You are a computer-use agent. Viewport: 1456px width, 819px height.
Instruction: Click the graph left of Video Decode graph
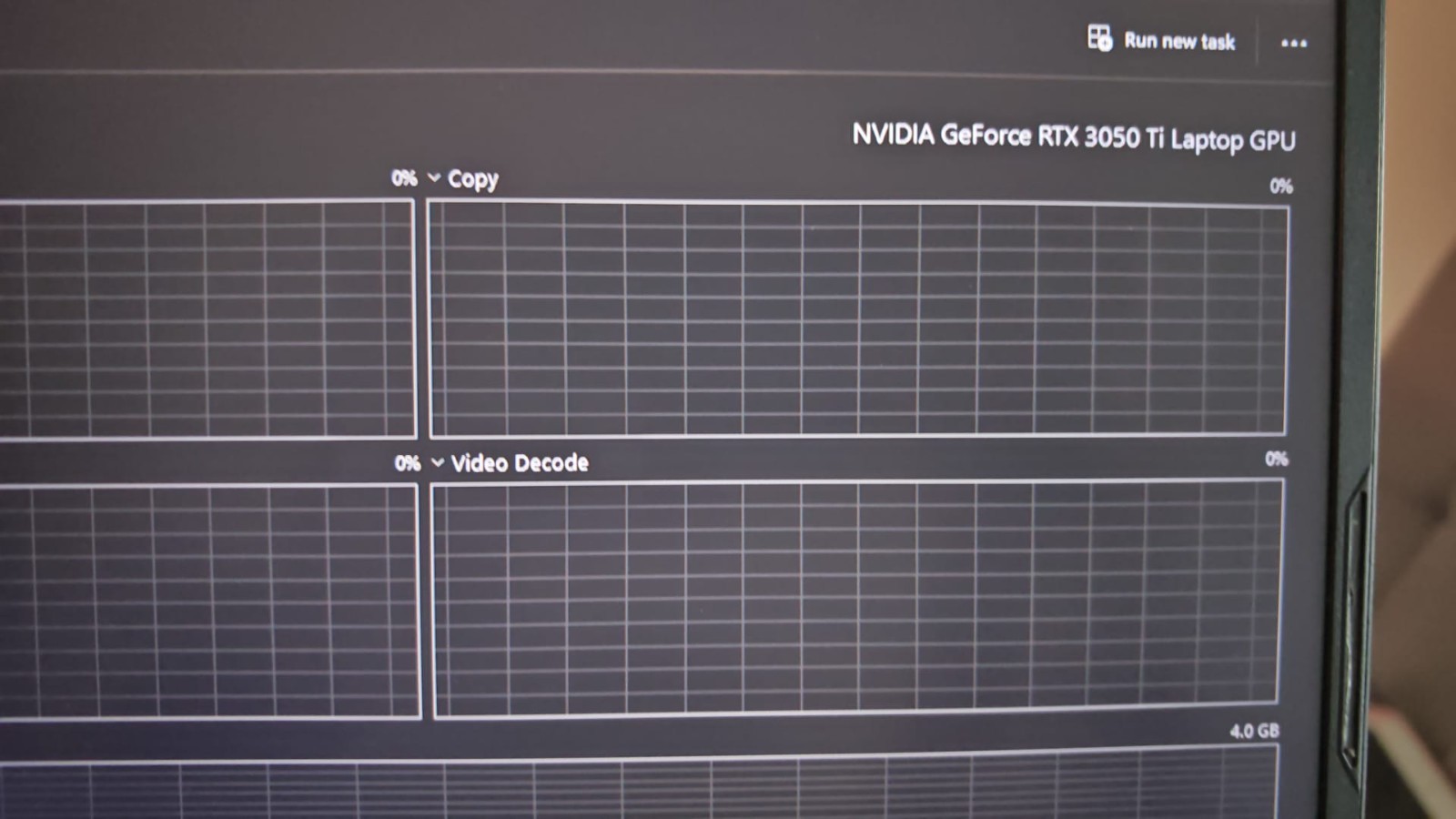click(209, 602)
